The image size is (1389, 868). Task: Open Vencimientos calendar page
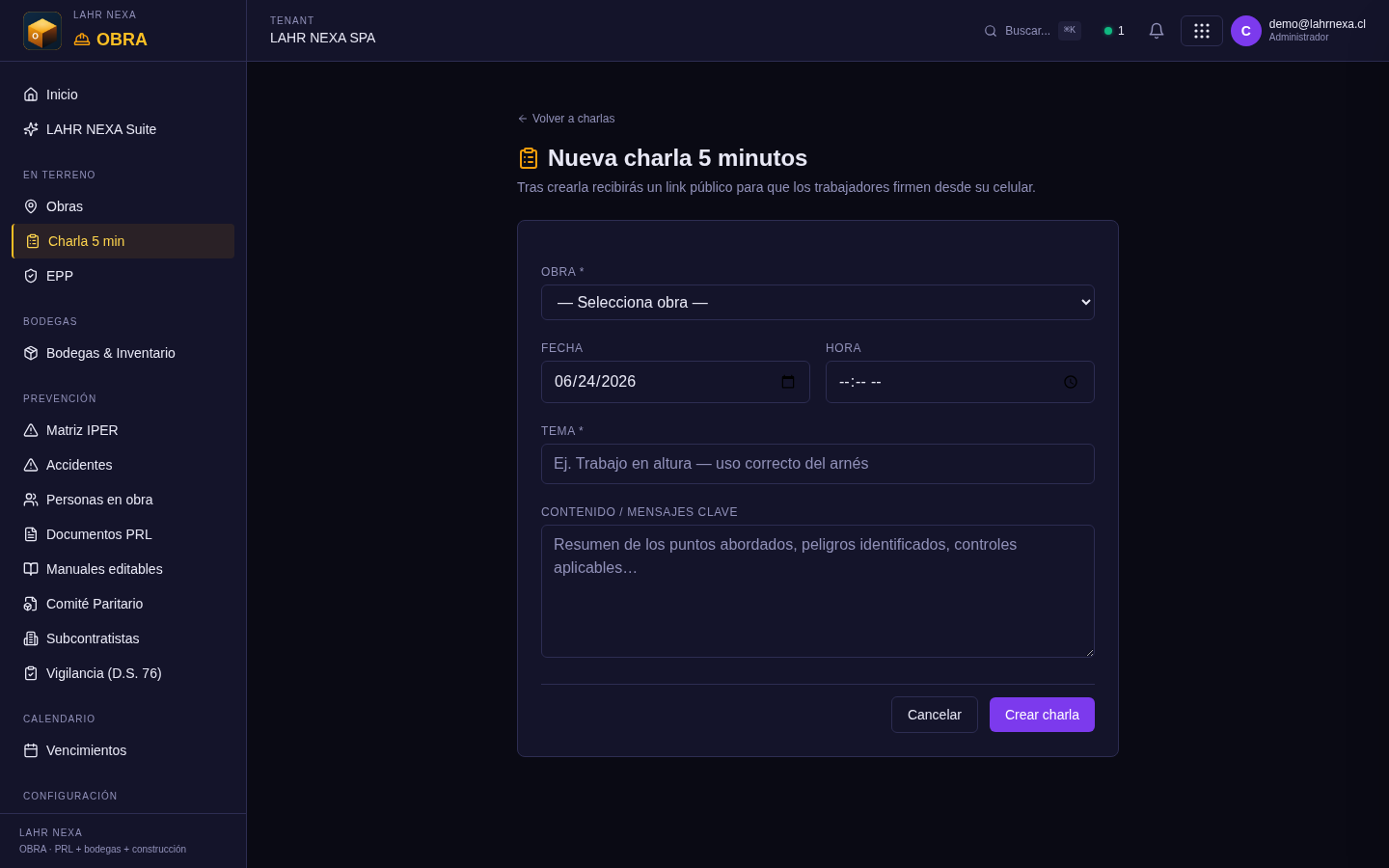click(123, 750)
